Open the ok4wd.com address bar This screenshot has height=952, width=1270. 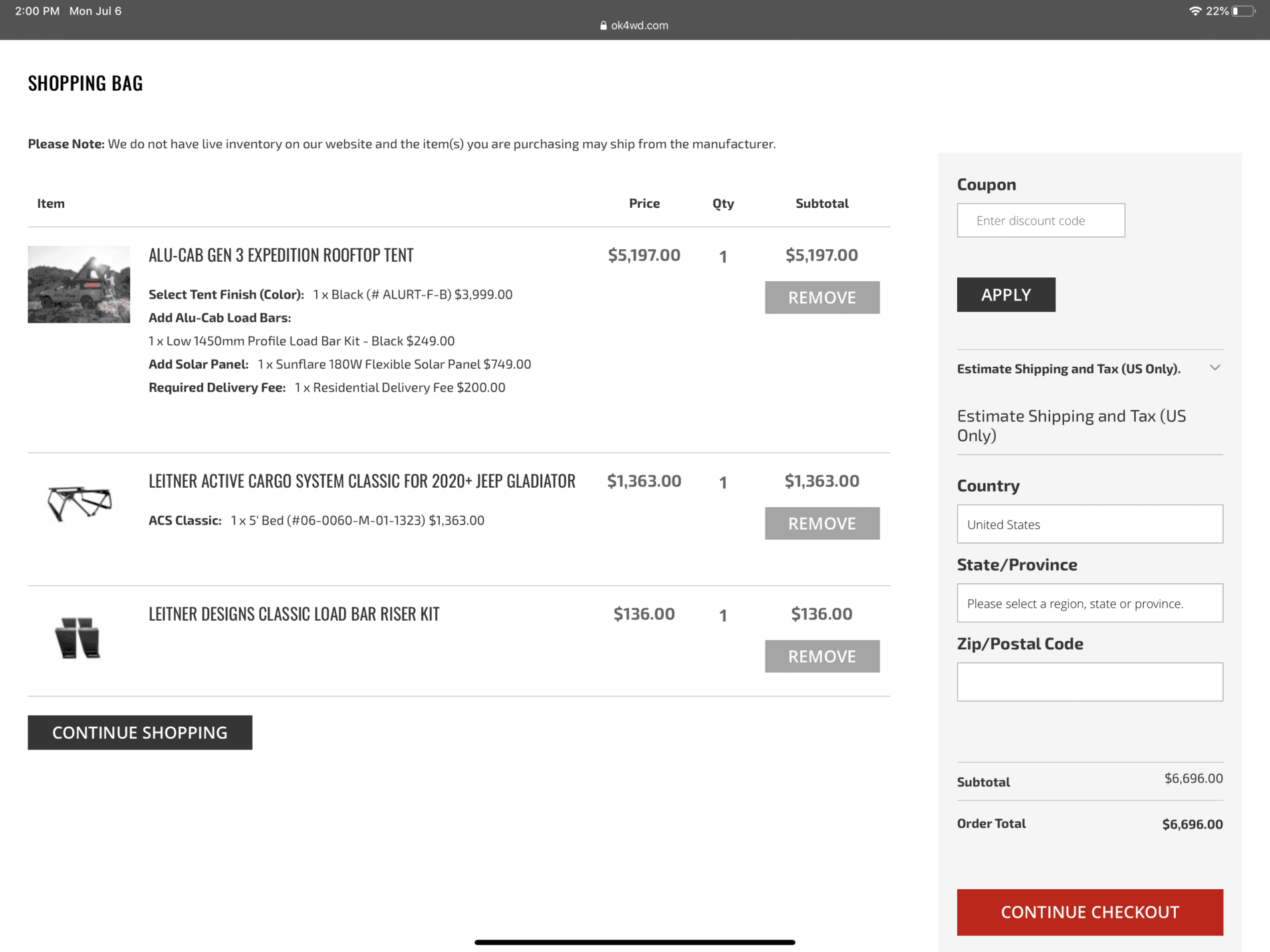[634, 25]
